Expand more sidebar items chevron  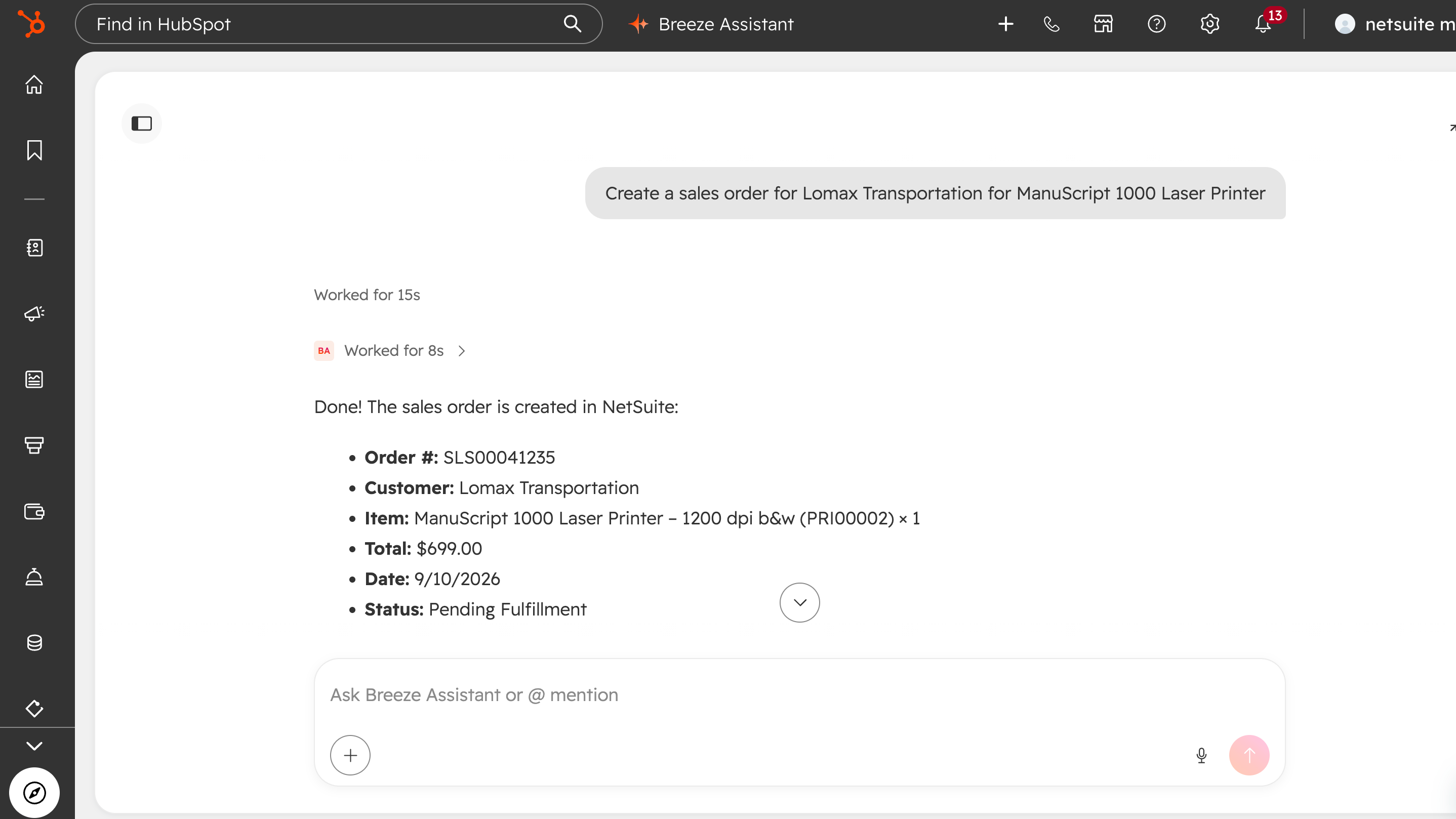click(34, 746)
